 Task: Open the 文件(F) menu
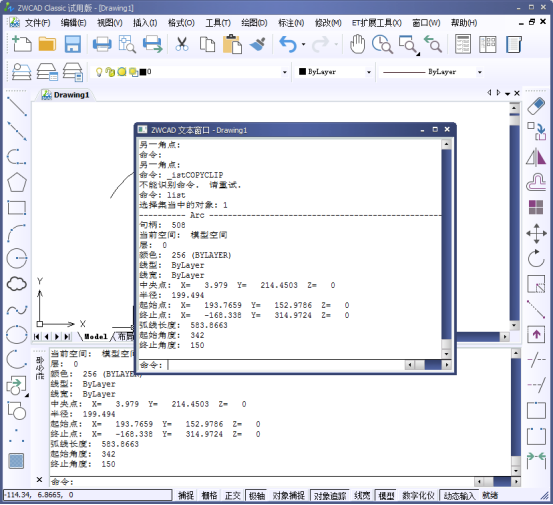click(37, 23)
